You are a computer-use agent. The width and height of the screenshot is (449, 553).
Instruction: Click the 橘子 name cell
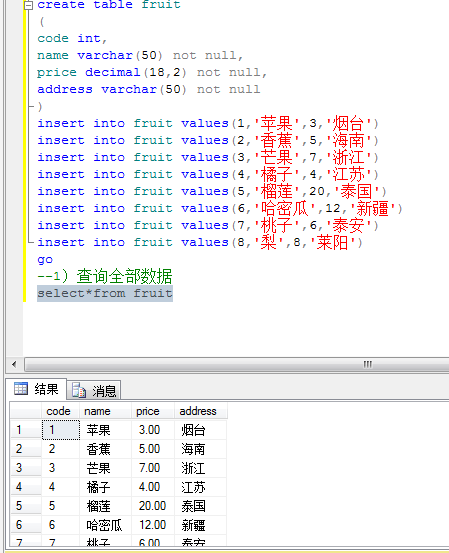tap(105, 487)
